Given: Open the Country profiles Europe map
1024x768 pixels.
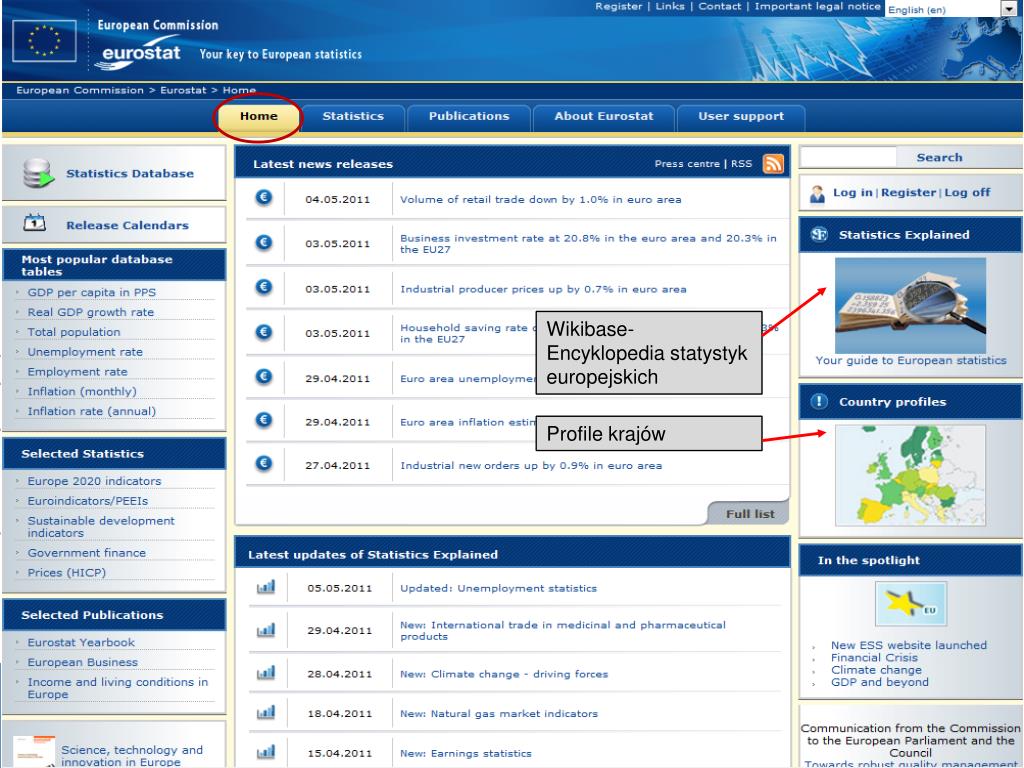Looking at the screenshot, I should (910, 475).
